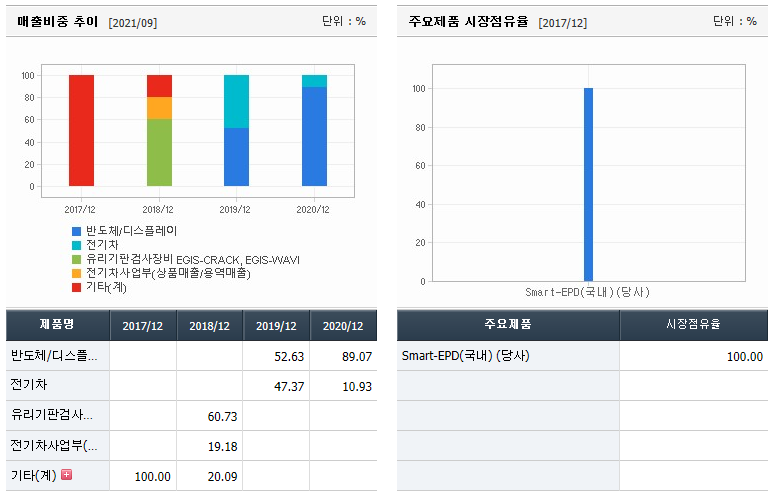Viewport: 776px width, 497px height.
Task: Click the 2019/12 x-axis label on chart
Action: (235, 209)
